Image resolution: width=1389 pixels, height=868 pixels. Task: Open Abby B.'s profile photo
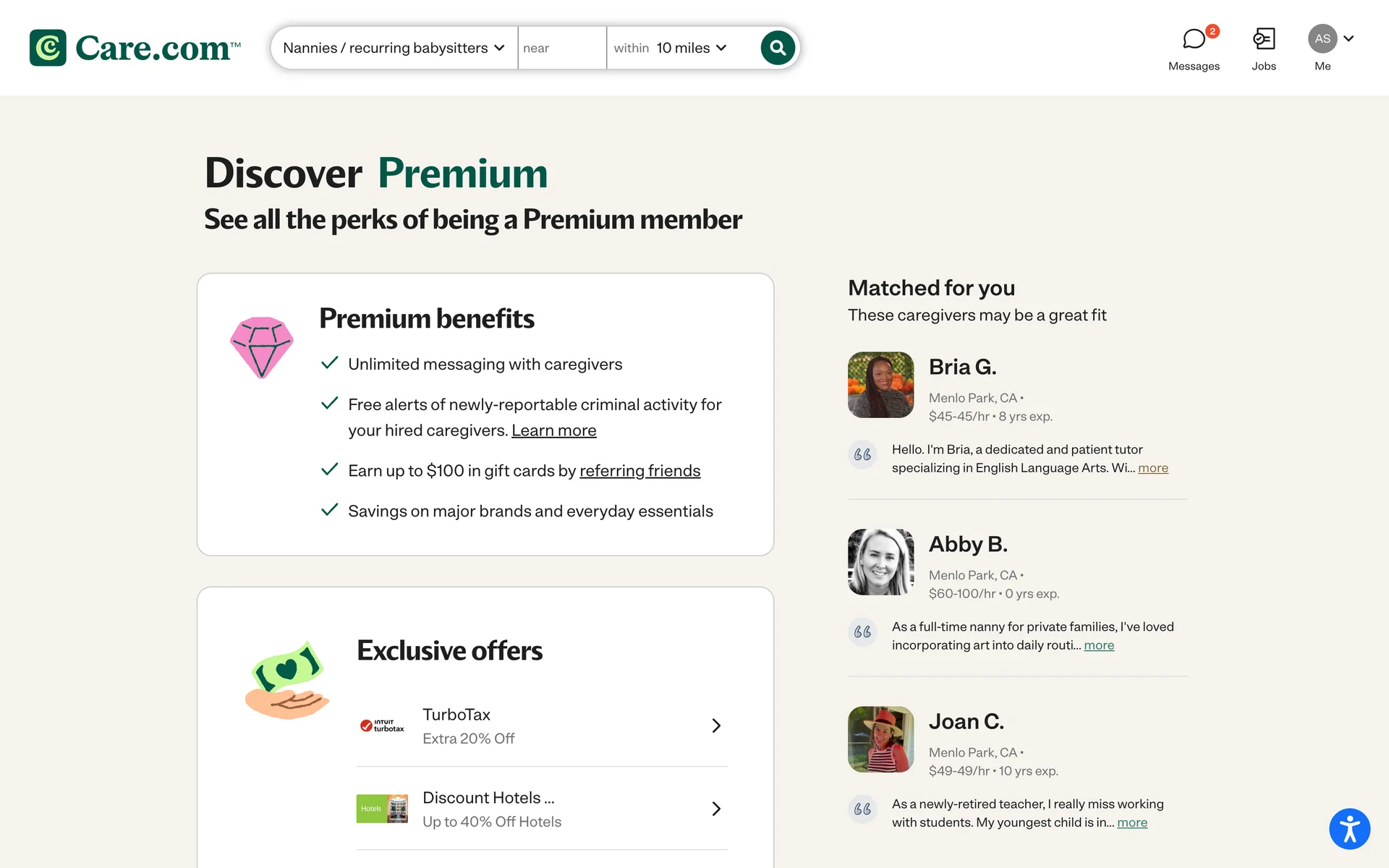coord(880,562)
